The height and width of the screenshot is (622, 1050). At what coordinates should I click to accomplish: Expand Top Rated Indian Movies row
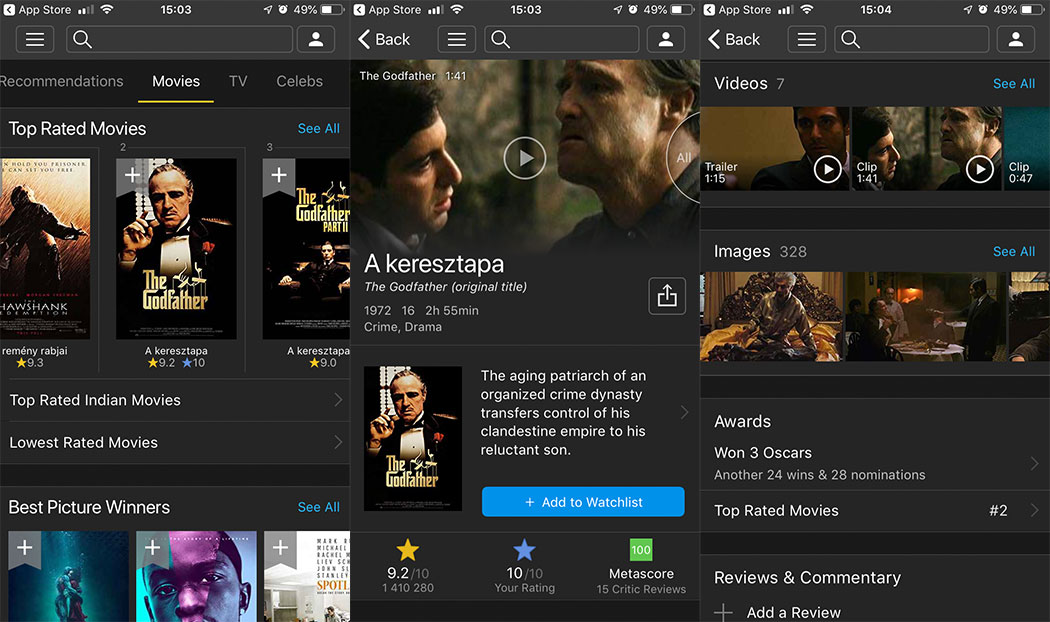175,400
